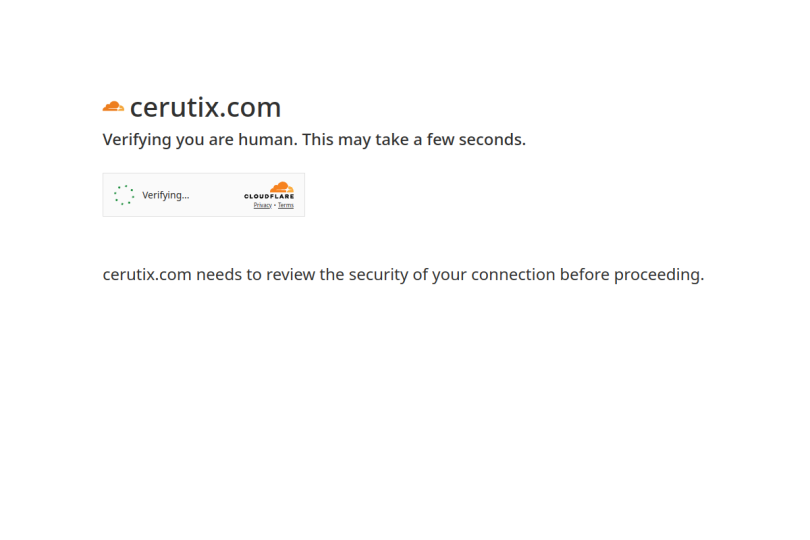Click the orange cloud icon beside cerutix.com heading
Screen dimensions: 810x540
tap(113, 107)
